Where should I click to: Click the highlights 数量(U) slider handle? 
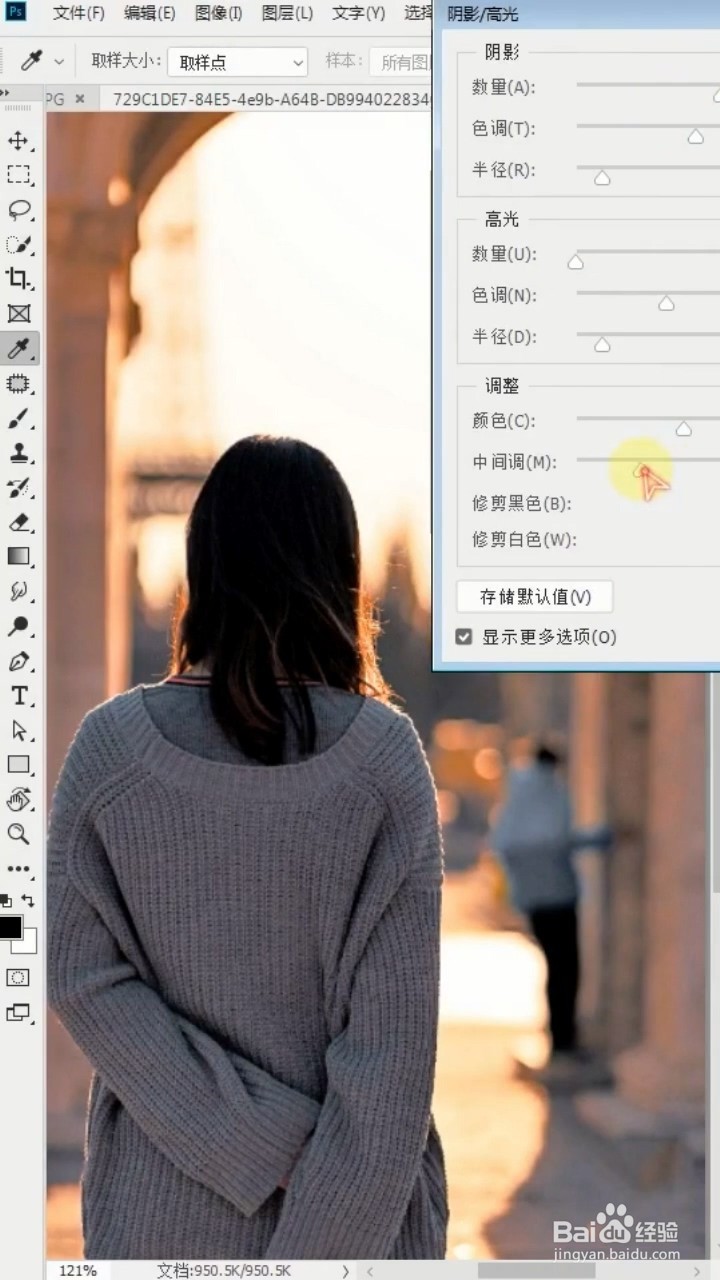click(x=575, y=262)
